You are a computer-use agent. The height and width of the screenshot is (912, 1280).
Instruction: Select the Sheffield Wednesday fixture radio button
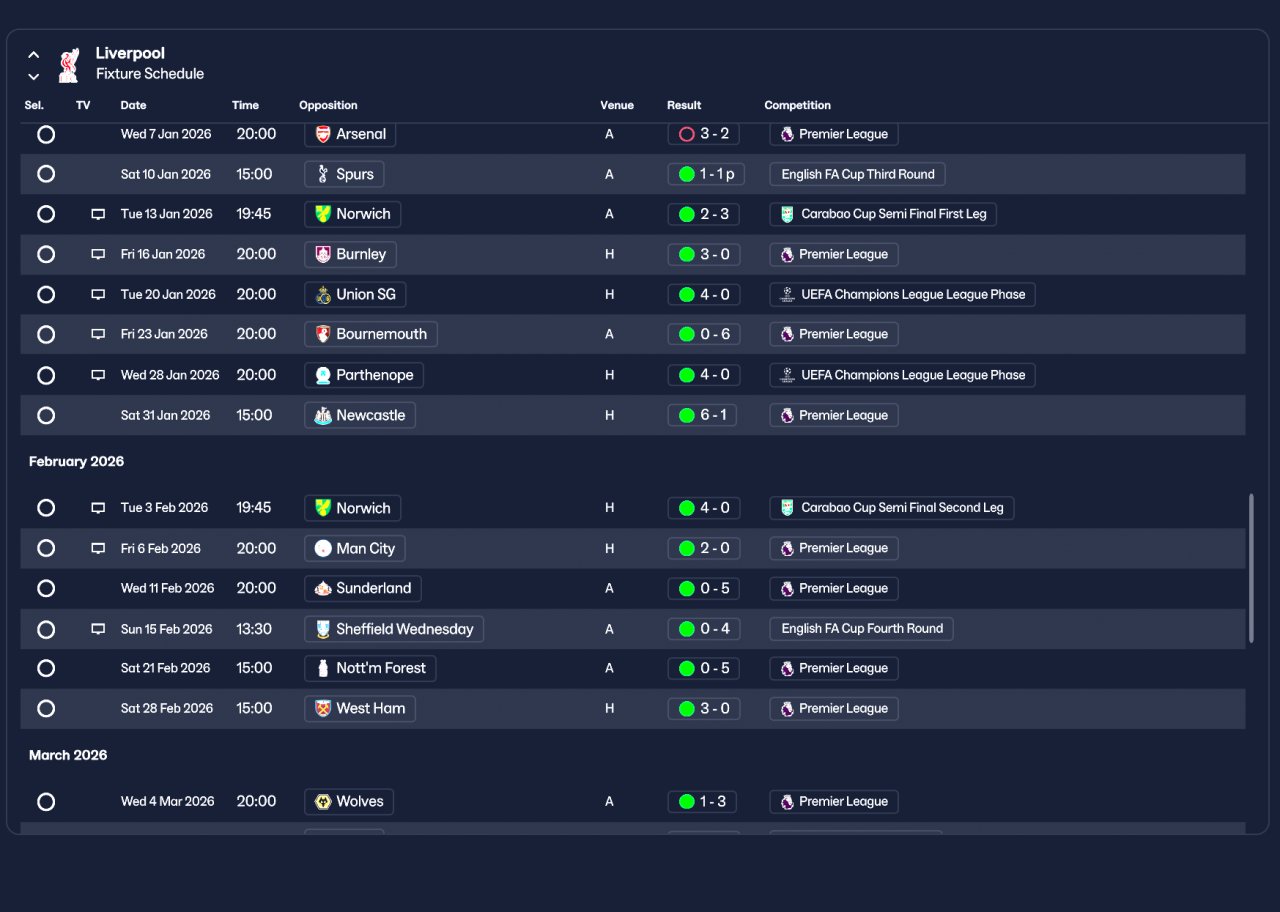46,629
